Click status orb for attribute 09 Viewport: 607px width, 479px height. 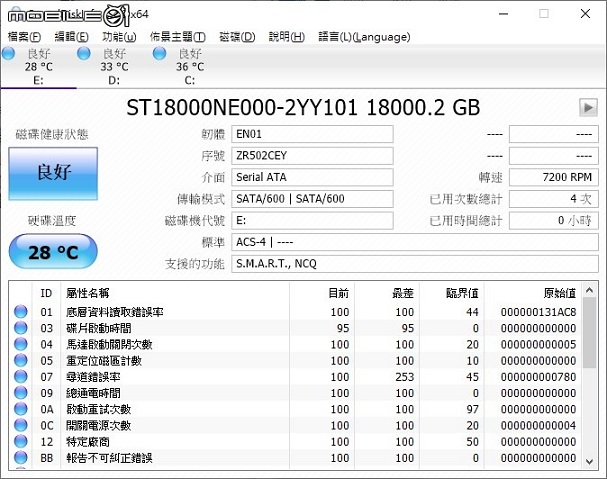click(x=21, y=393)
